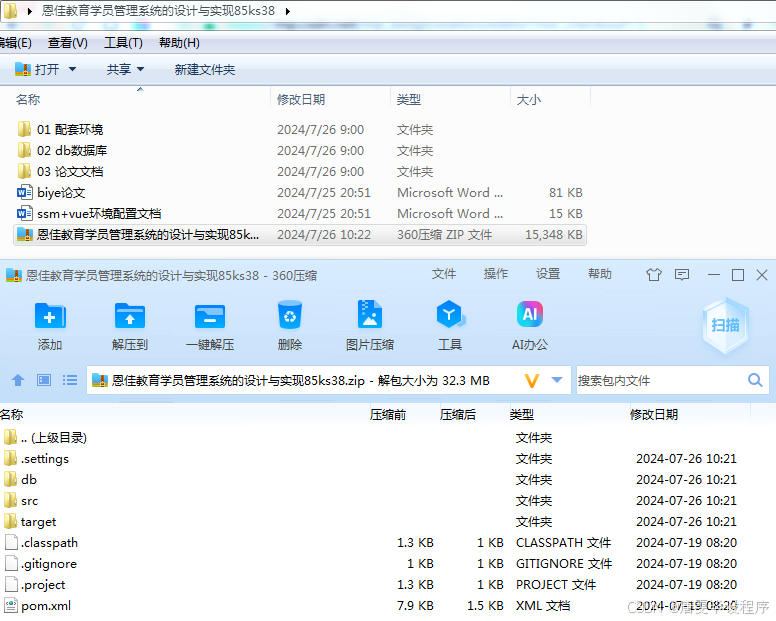Sort archive contents by 类型 column
The image size is (776, 621).
[x=522, y=414]
